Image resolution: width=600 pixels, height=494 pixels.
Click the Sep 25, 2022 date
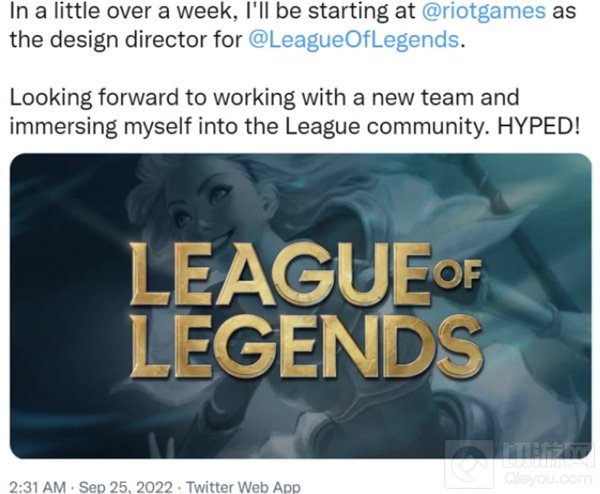pyautogui.click(x=125, y=487)
